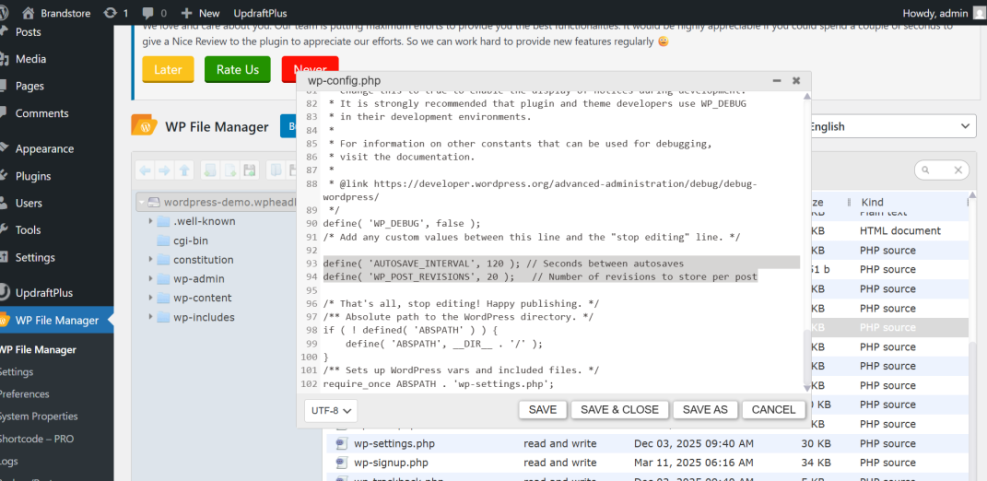Place cursor on the WP_POST_REVISIONS line
The image size is (987, 481).
[x=540, y=276]
